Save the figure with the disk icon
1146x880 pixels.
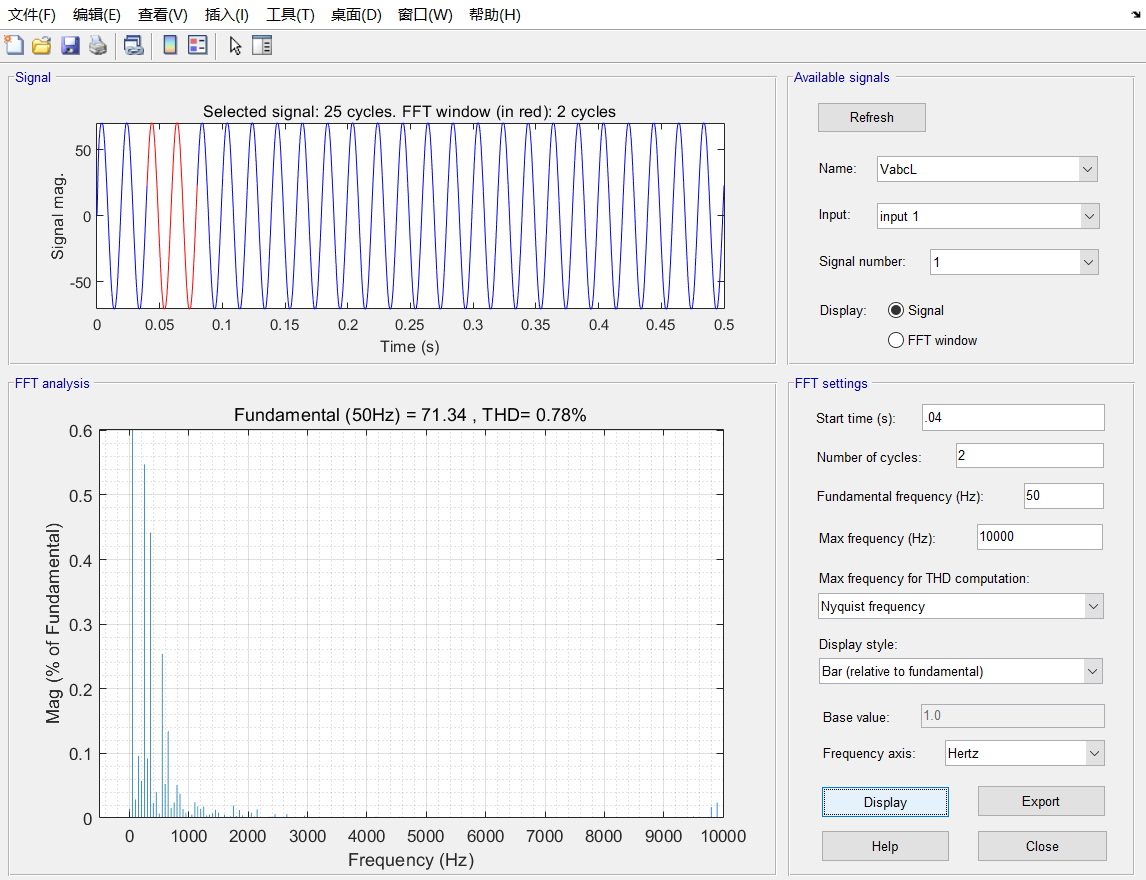69,45
